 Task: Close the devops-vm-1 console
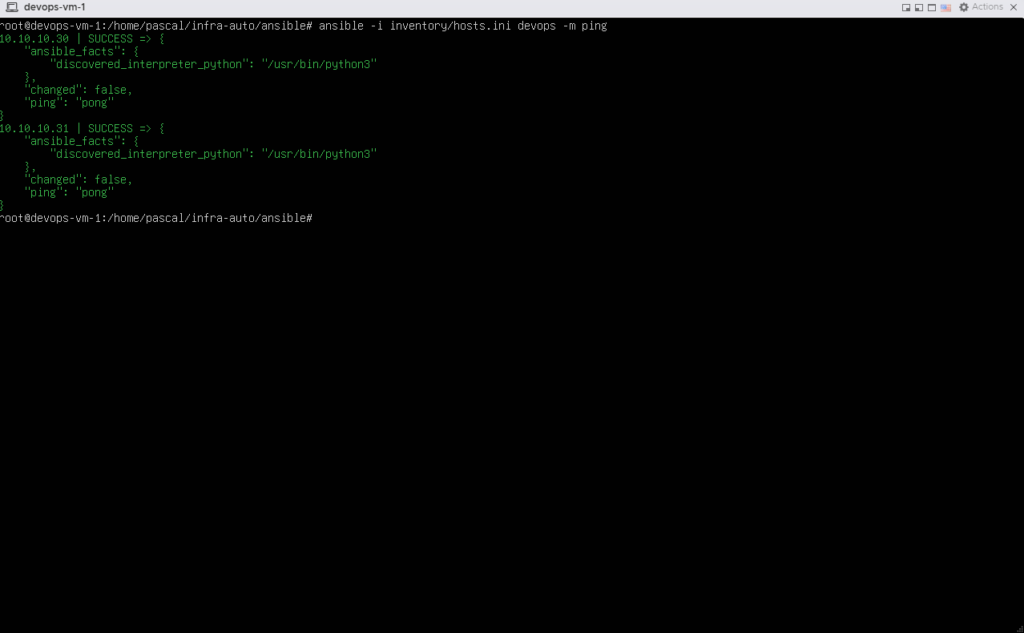pyautogui.click(x=1014, y=7)
